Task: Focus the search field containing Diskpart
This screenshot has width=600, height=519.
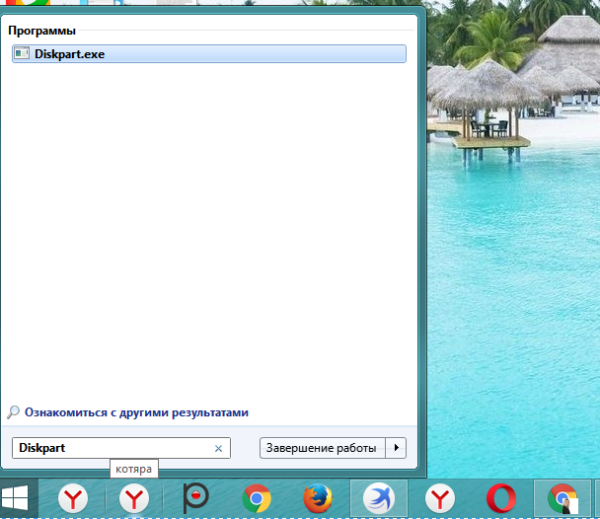Action: [121, 448]
